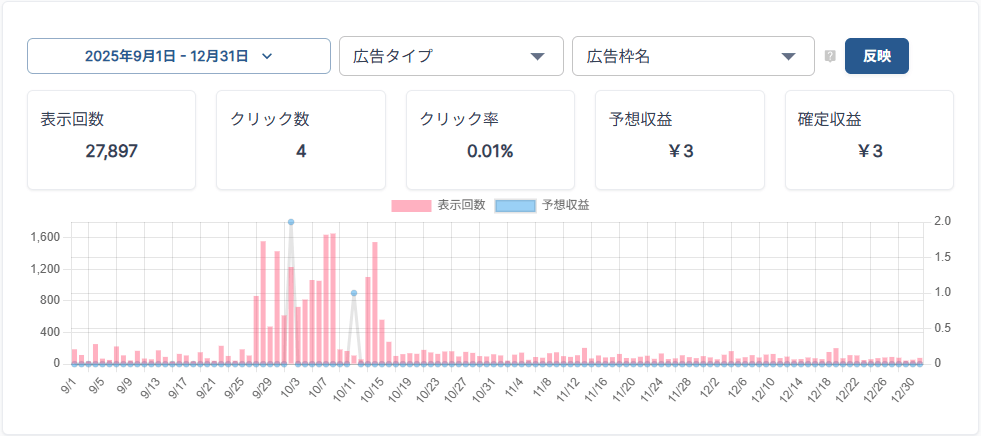Image resolution: width=981 pixels, height=436 pixels.
Task: Click the 広告タイプ dropdown arrow
Action: pos(537,56)
